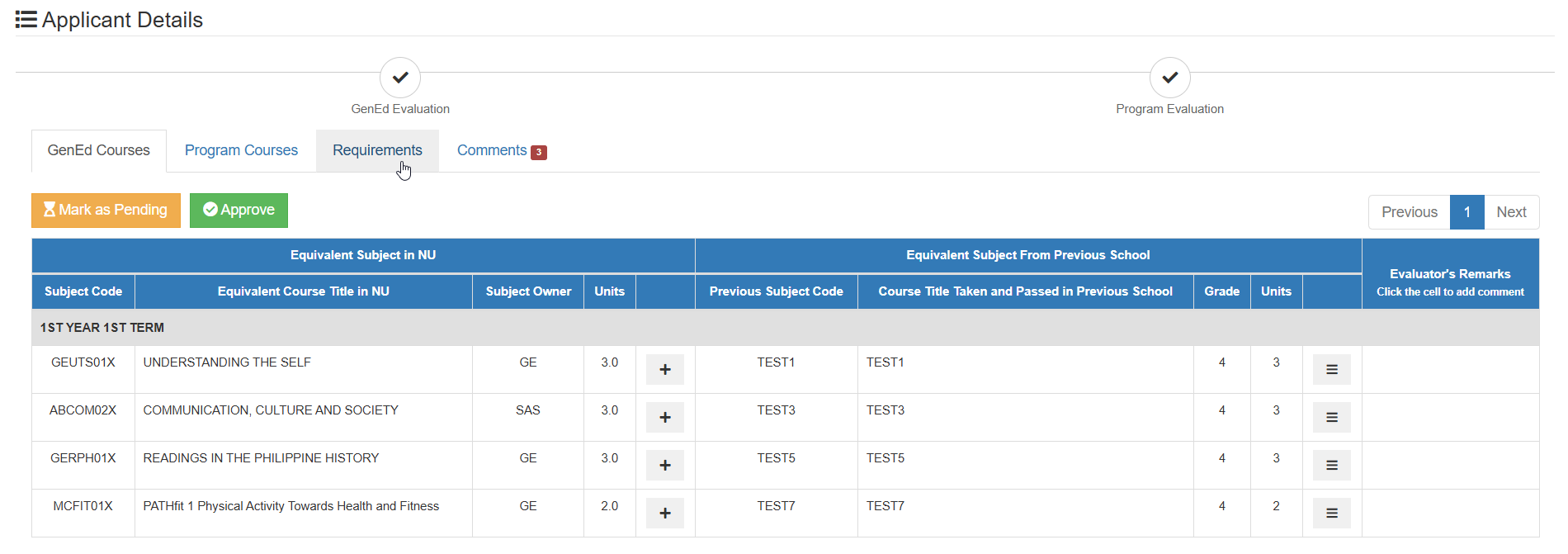
Task: Click the GenEd Evaluation checkmark step
Action: coord(400,78)
